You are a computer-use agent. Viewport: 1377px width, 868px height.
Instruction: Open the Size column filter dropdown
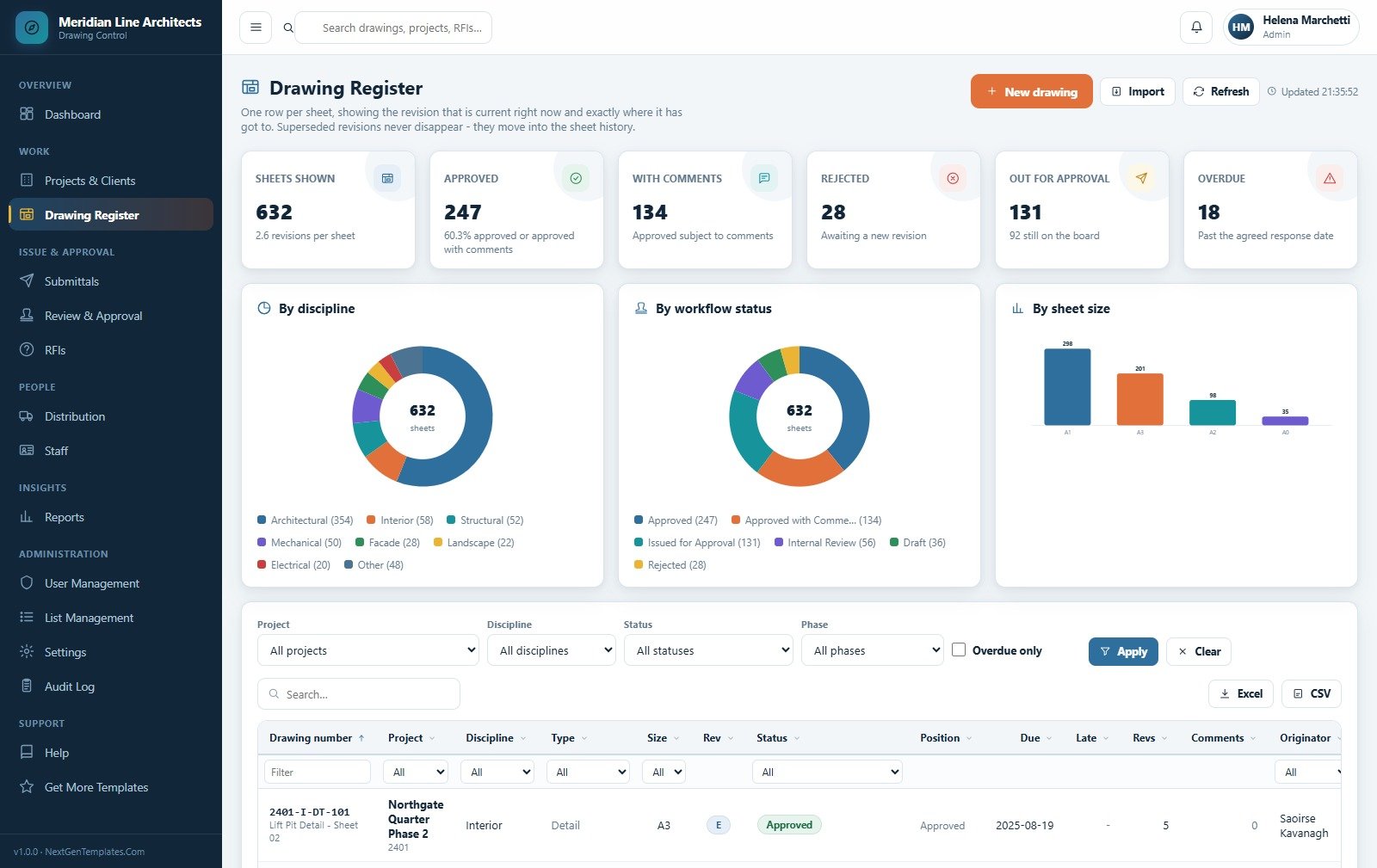[664, 772]
